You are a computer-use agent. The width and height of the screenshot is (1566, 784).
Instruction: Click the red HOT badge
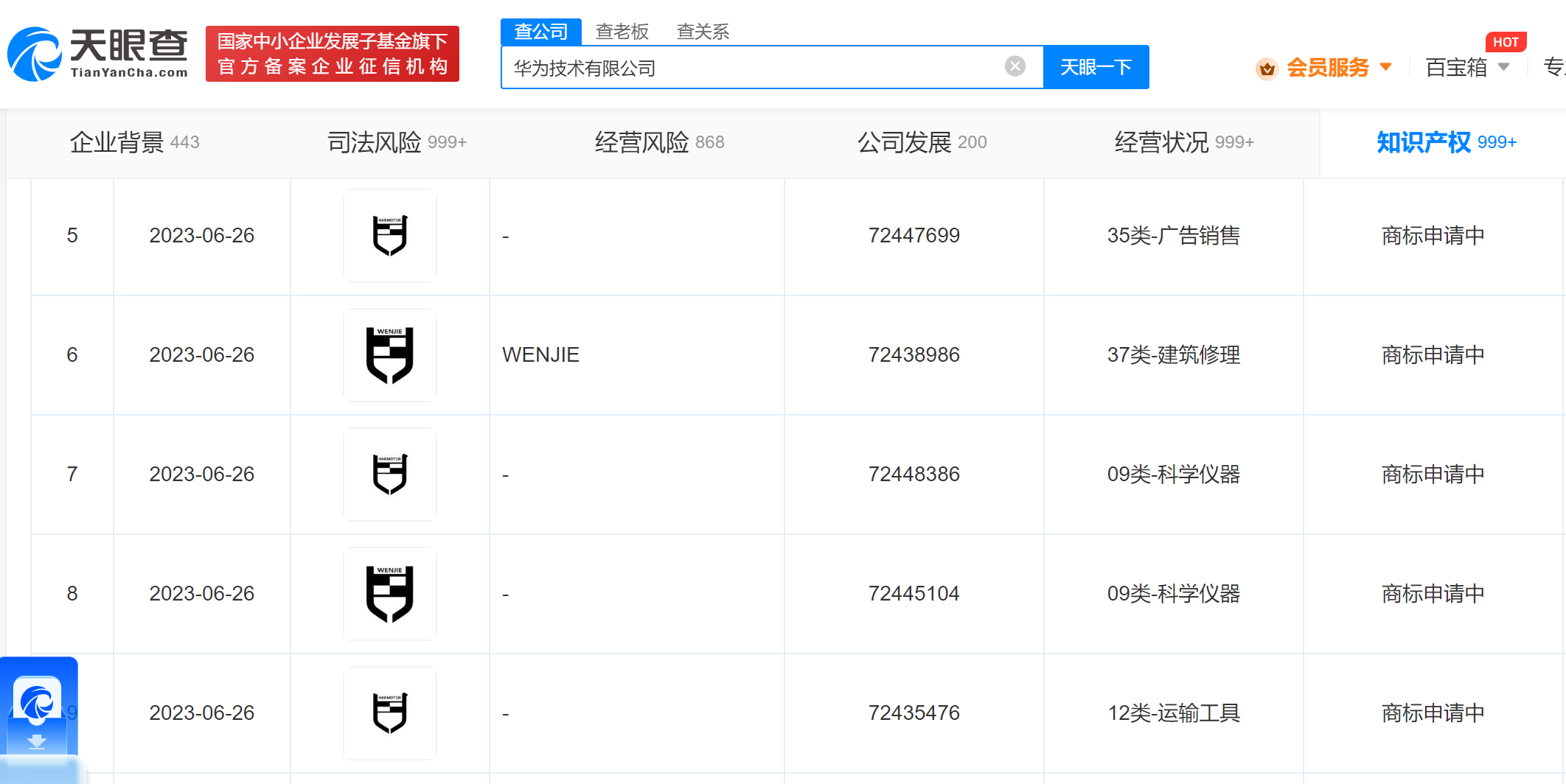pos(1506,42)
